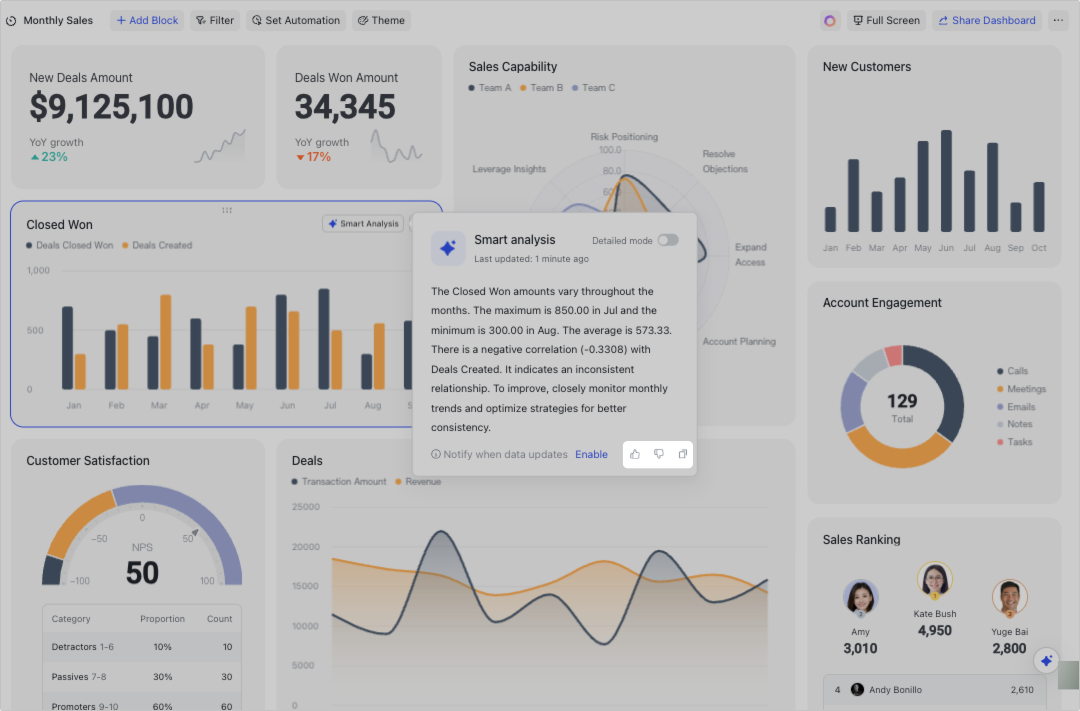
Task: Open Set Automation from the toolbar
Action: (x=296, y=20)
